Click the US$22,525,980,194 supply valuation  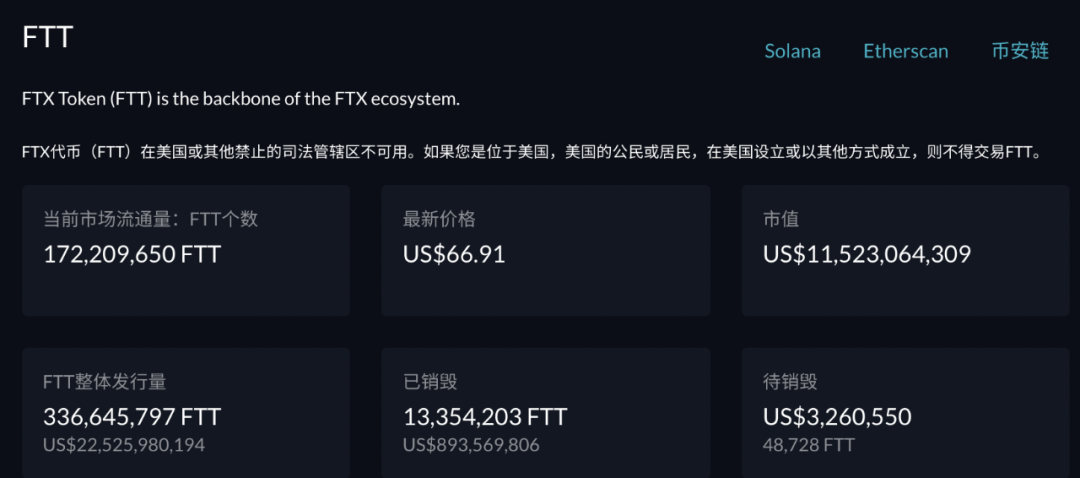coord(124,445)
